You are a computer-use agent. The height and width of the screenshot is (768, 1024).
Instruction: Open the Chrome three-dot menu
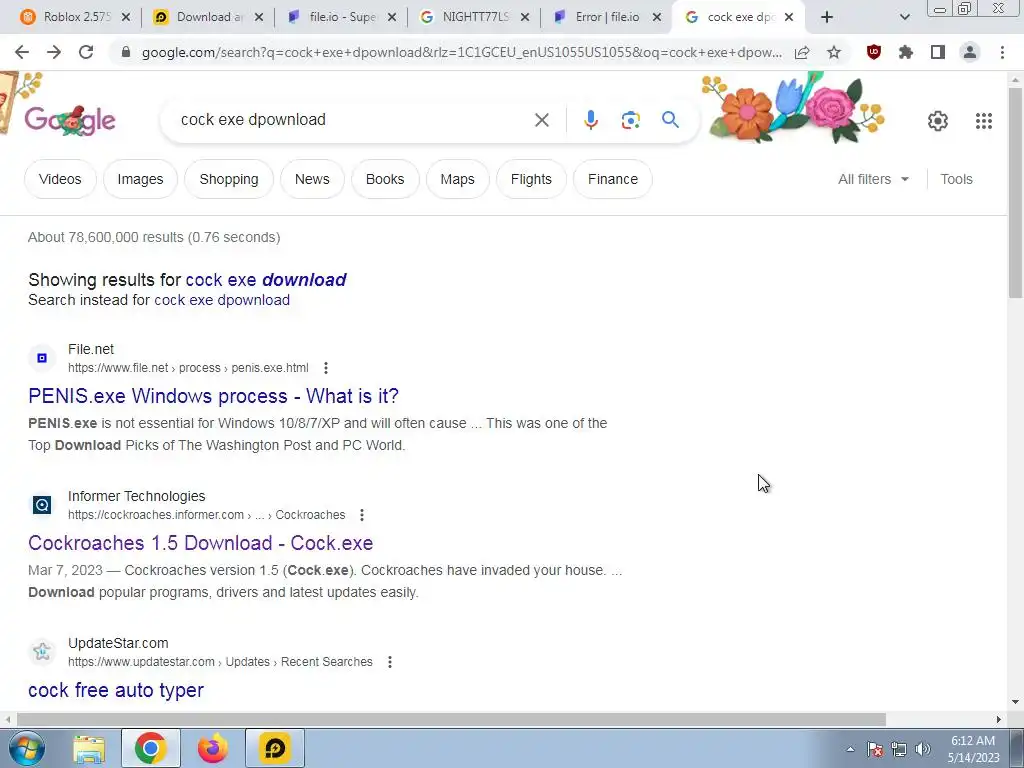click(1002, 52)
